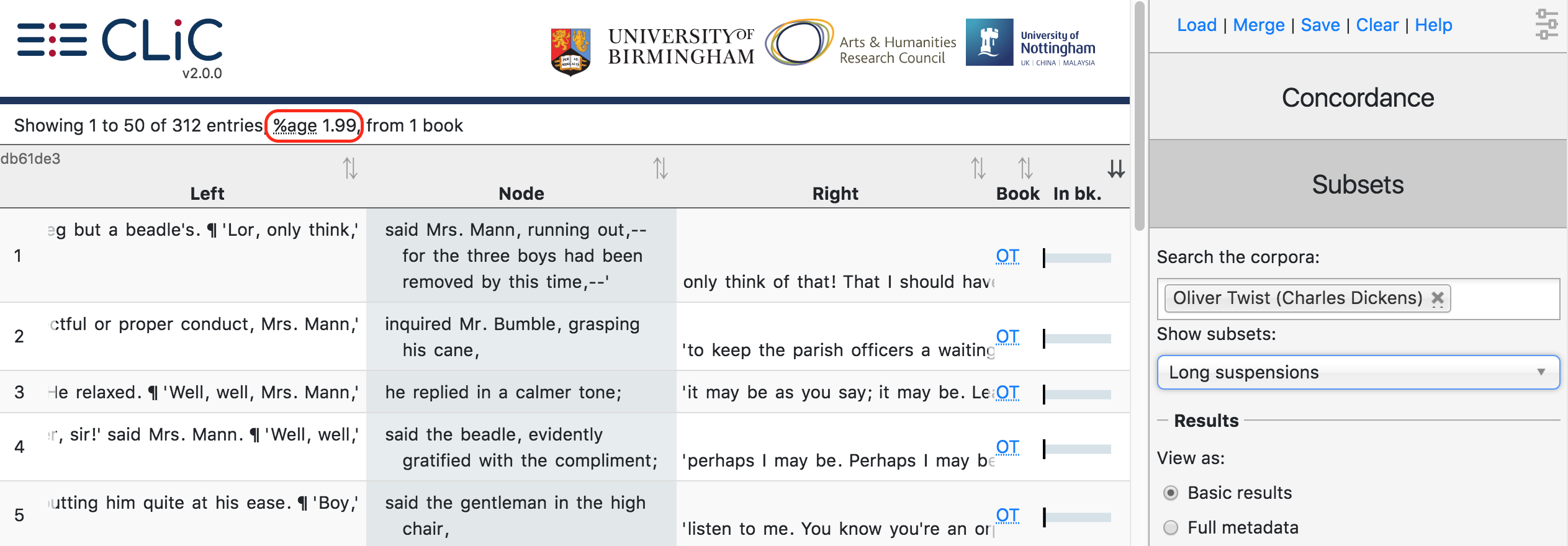Click the University of Birmingham crest
Image resolution: width=1568 pixels, height=546 pixels.
(570, 52)
